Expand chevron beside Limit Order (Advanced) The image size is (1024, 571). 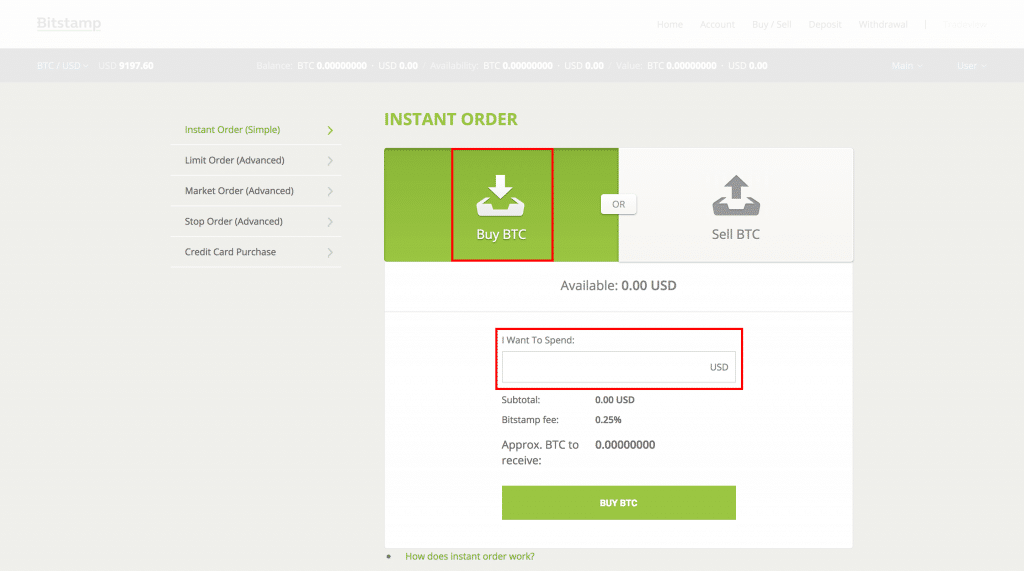tap(330, 161)
